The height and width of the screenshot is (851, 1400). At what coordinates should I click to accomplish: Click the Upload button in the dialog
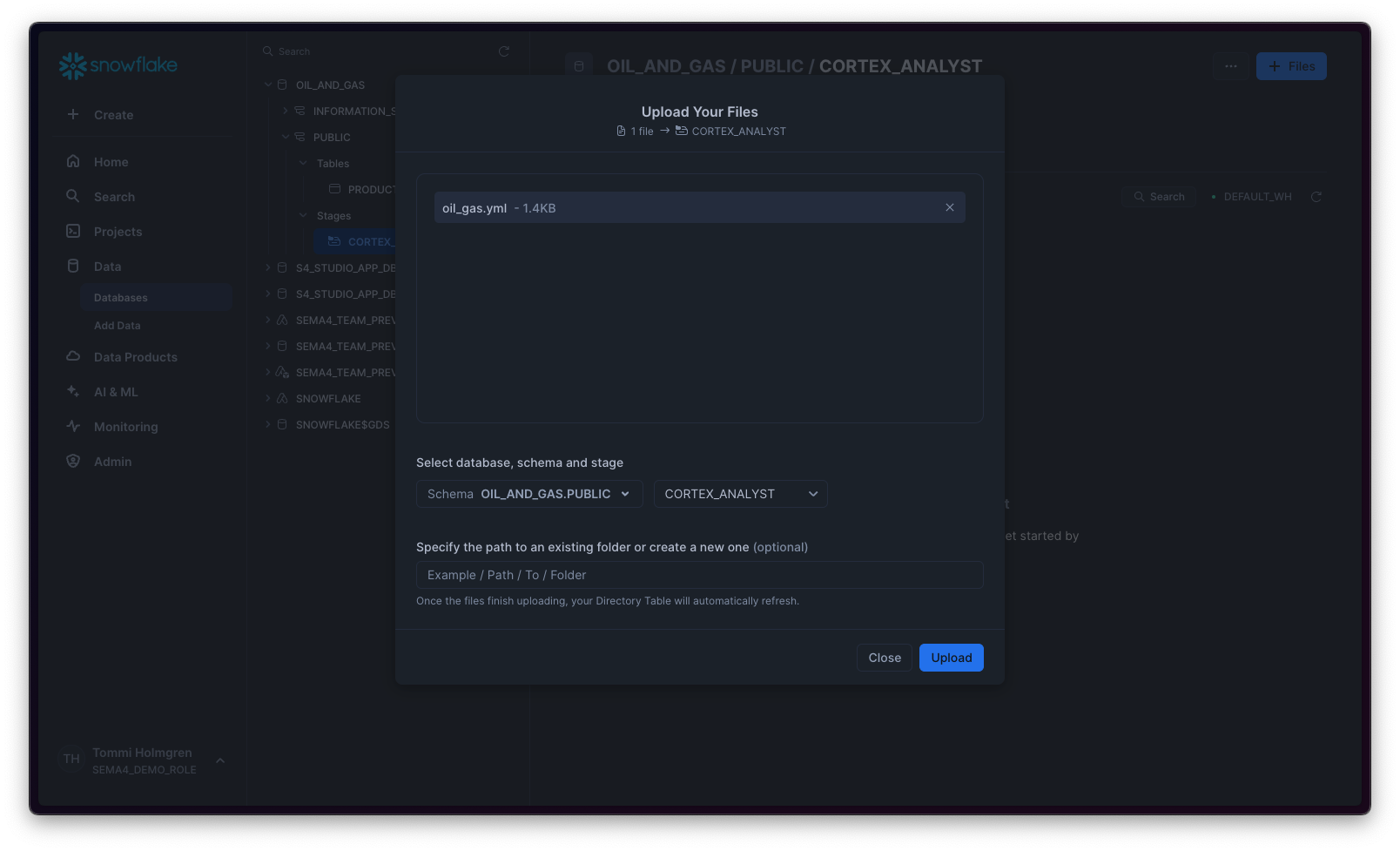(951, 658)
